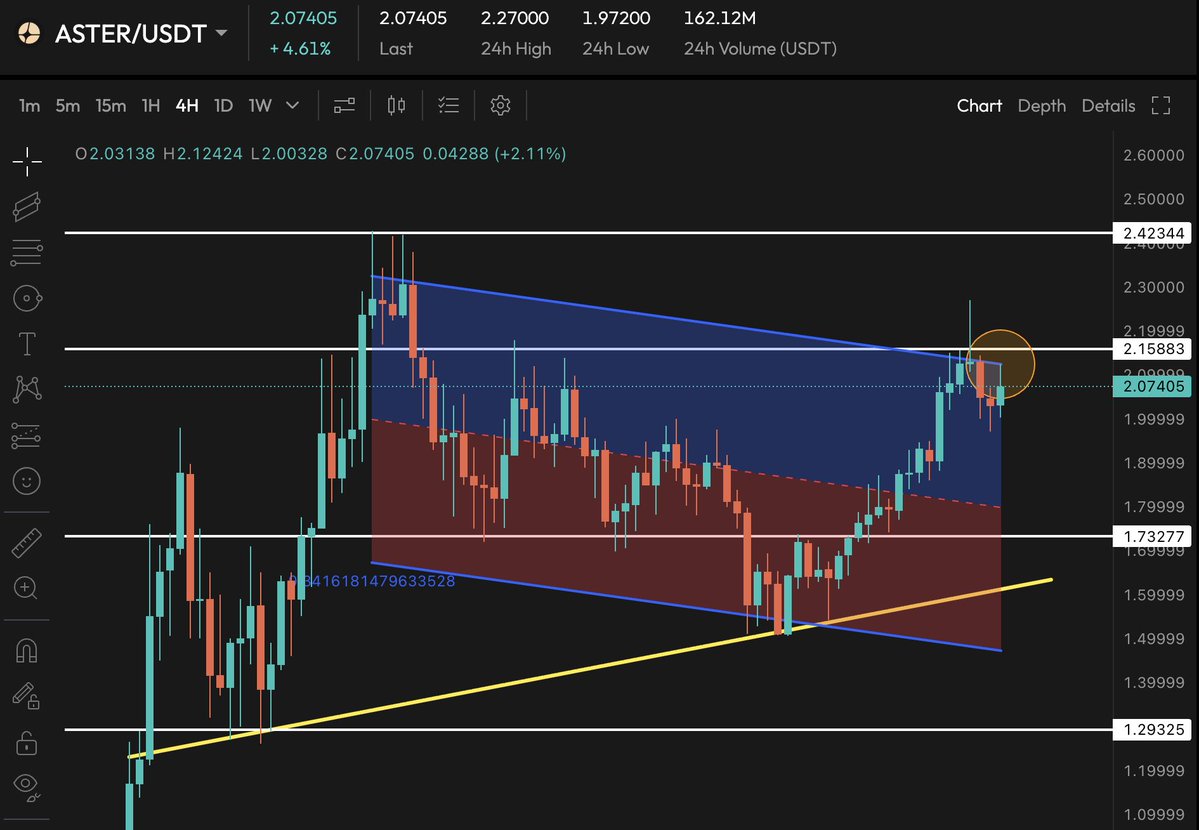Click the 2.42344 price level label

pos(1152,233)
